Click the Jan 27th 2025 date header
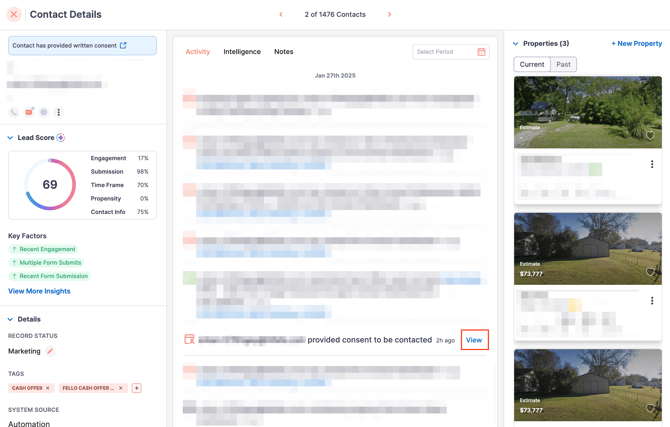Image resolution: width=670 pixels, height=427 pixels. [335, 76]
